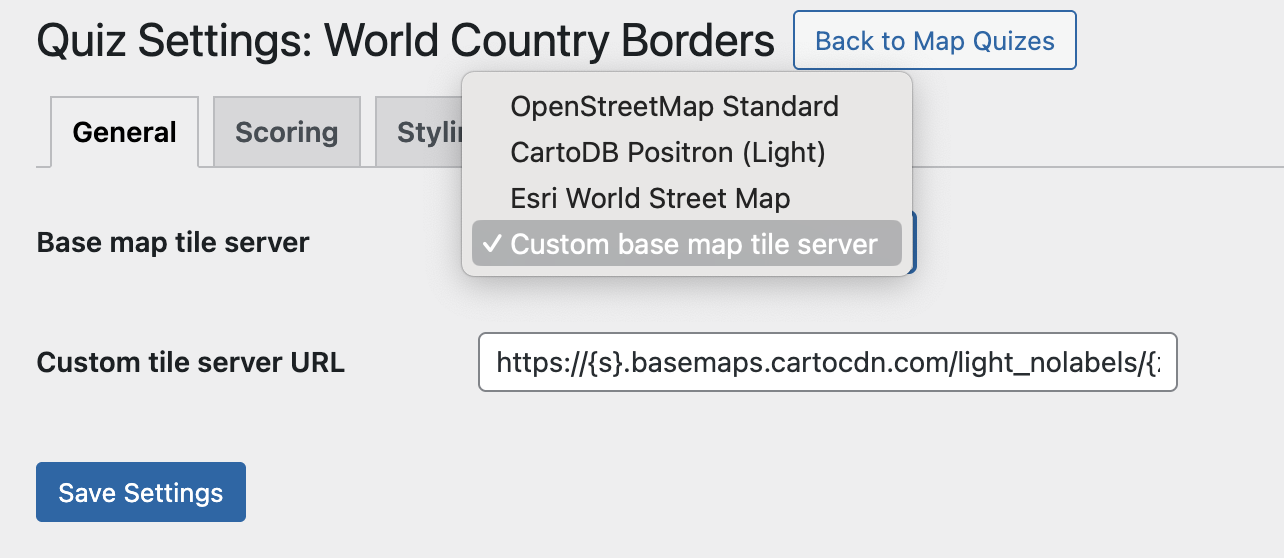Click the Quiz Settings page heading

point(405,42)
